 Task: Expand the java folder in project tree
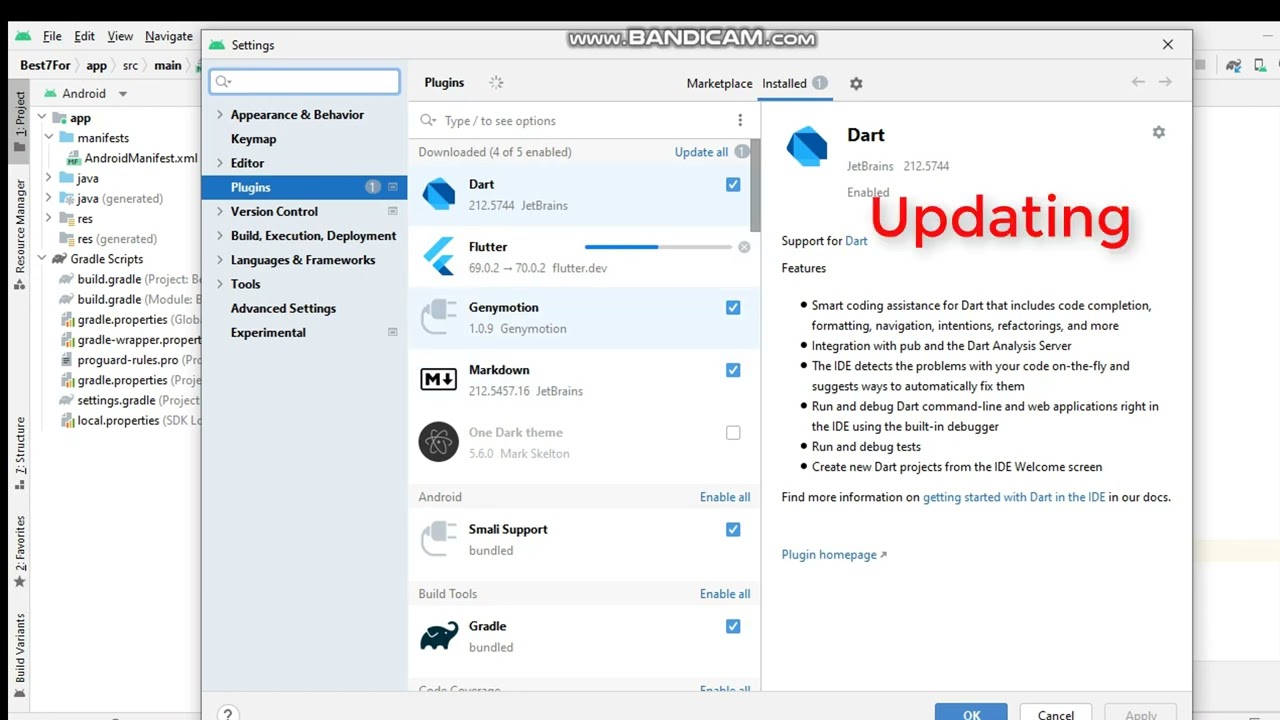click(49, 178)
